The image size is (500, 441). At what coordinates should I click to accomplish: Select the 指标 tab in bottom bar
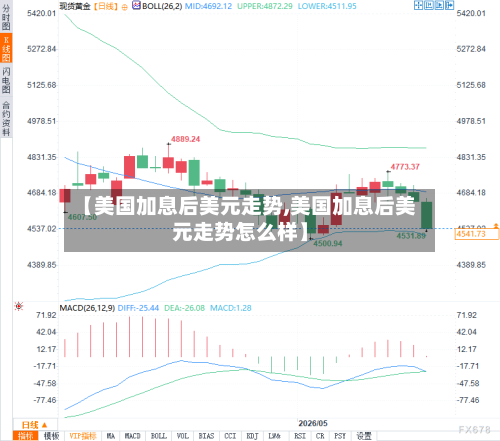[x=26, y=436]
